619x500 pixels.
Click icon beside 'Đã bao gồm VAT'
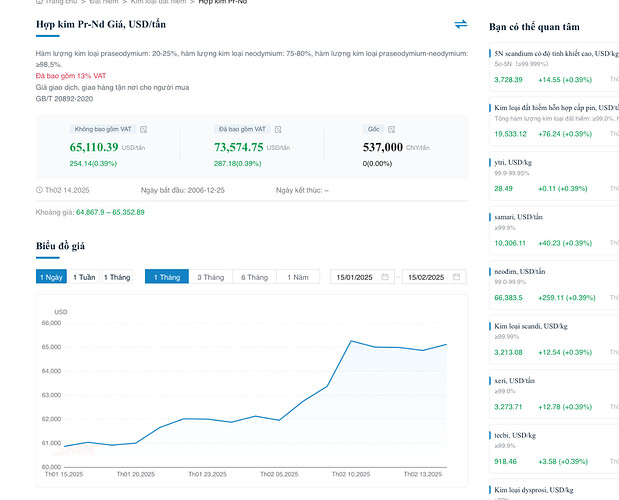point(284,129)
